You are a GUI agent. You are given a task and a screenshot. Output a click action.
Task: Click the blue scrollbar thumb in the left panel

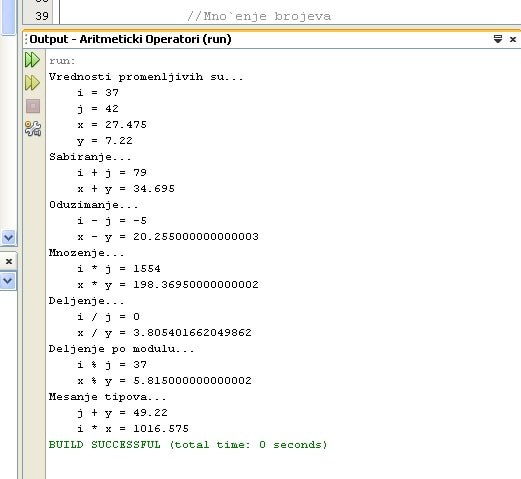point(8,17)
